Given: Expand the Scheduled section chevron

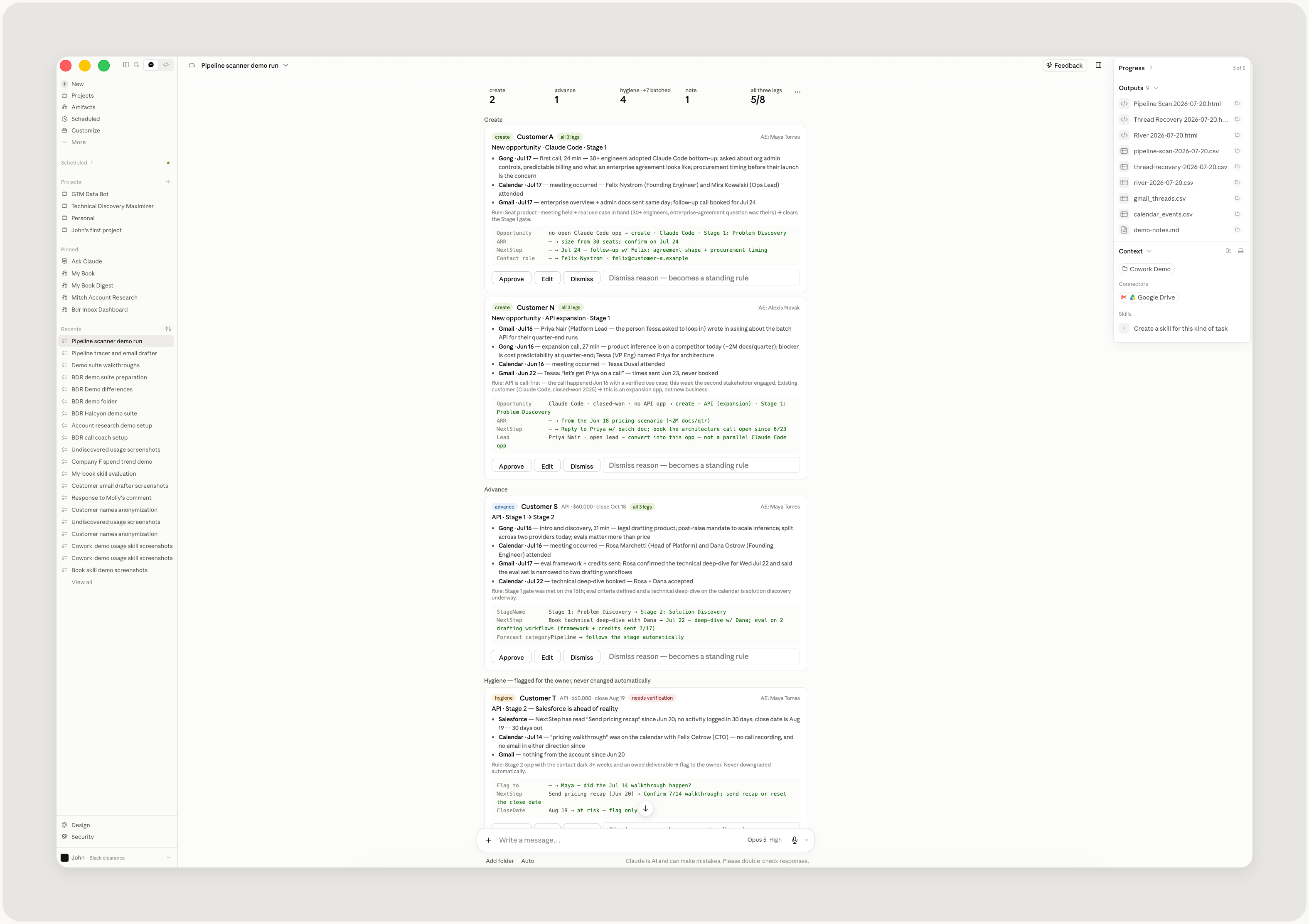Looking at the screenshot, I should click(92, 162).
